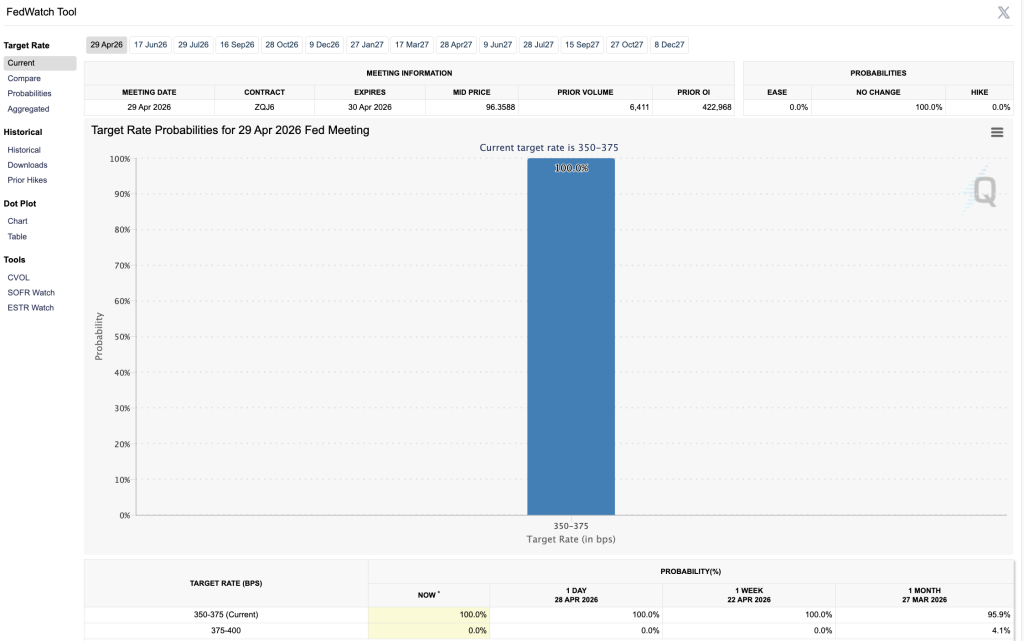Open the chart hamburger menu icon
Image resolution: width=1024 pixels, height=641 pixels.
pos(996,132)
